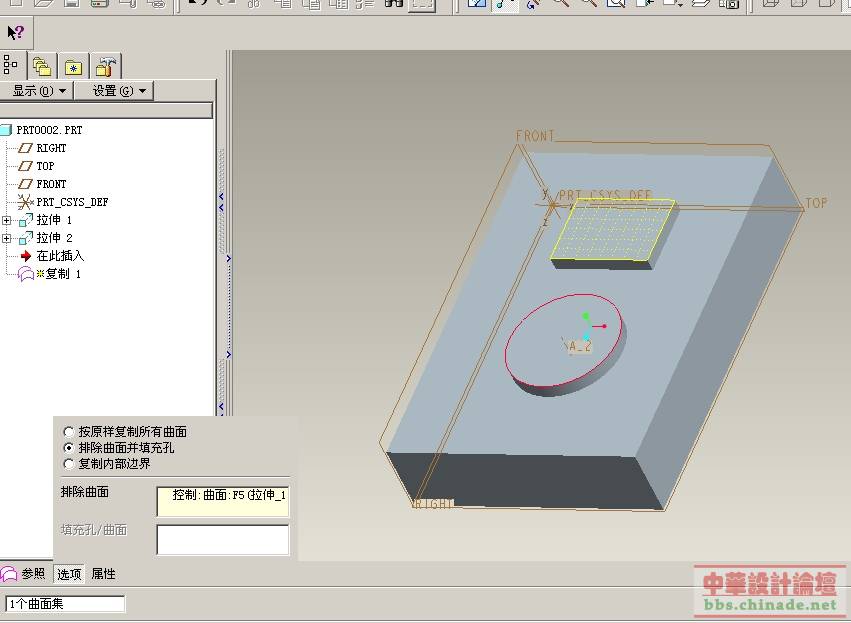Image resolution: width=851 pixels, height=623 pixels.
Task: Select the RIGHT datum plane in tree
Action: click(x=51, y=148)
